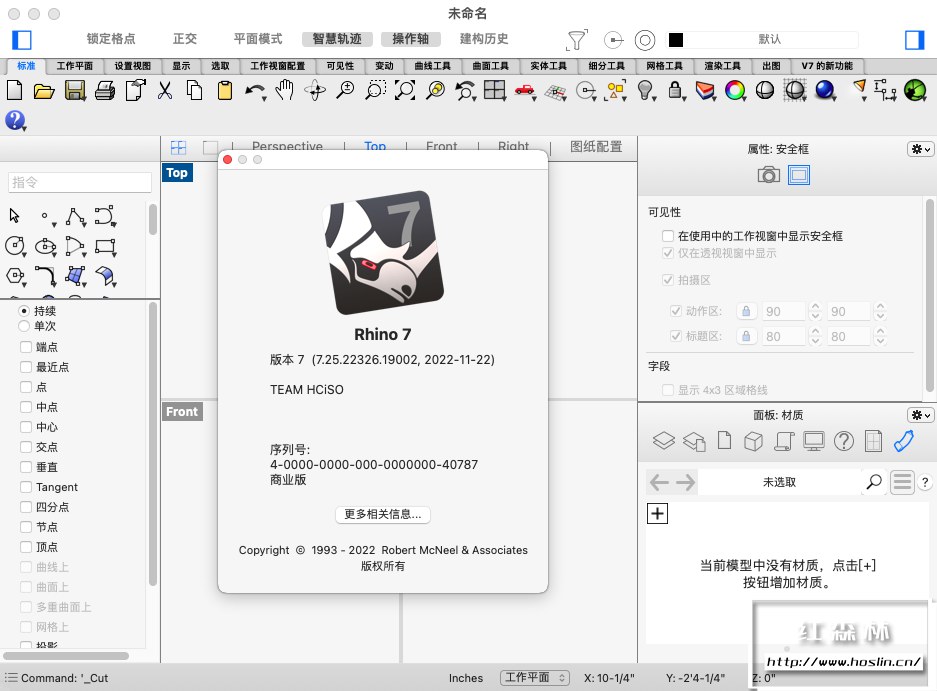Viewport: 937px width, 691px height.
Task: Click the Materials paintbrush icon
Action: tap(904, 441)
